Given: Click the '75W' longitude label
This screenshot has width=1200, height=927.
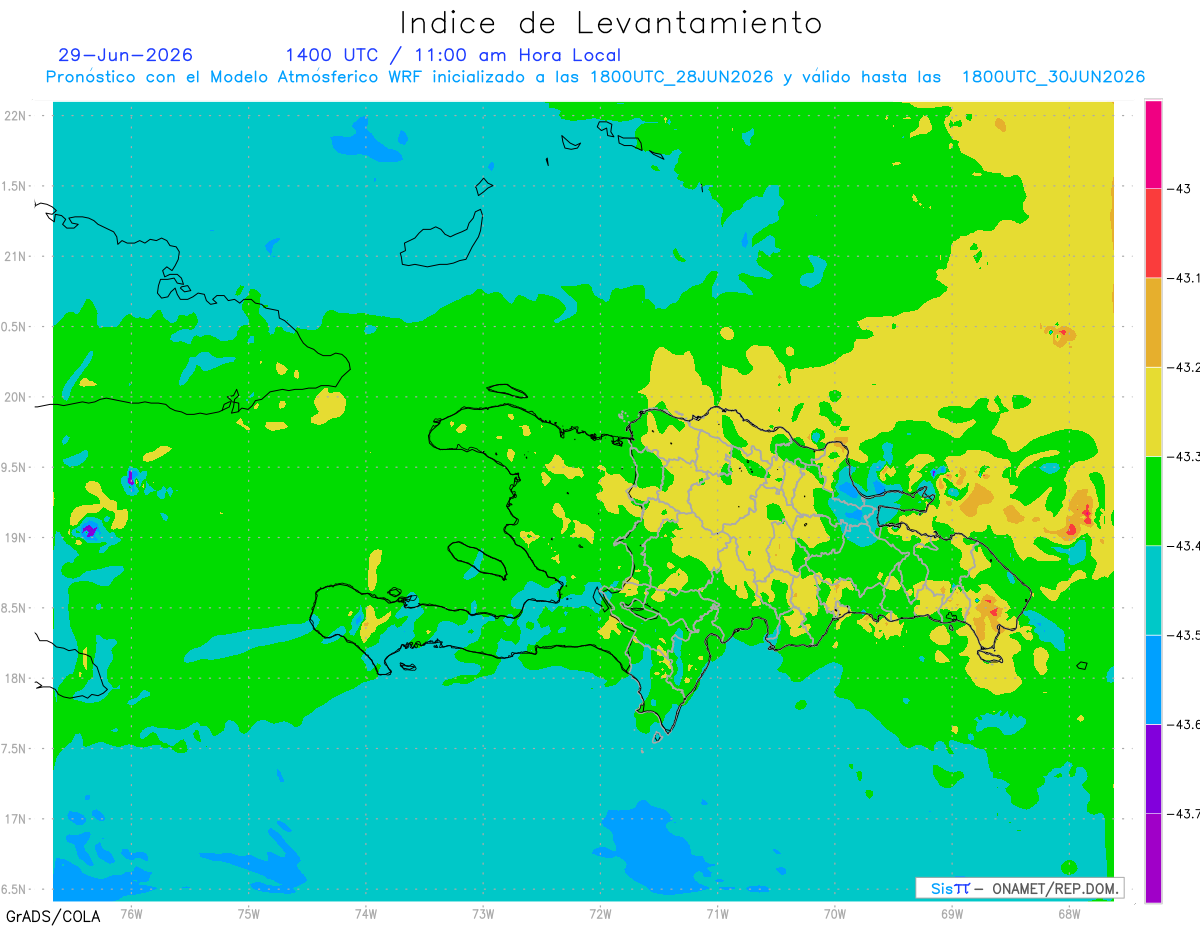Looking at the screenshot, I should pyautogui.click(x=249, y=913).
